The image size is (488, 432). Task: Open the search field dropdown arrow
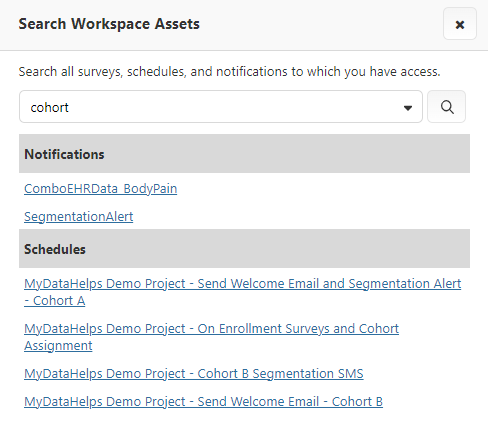pos(408,108)
